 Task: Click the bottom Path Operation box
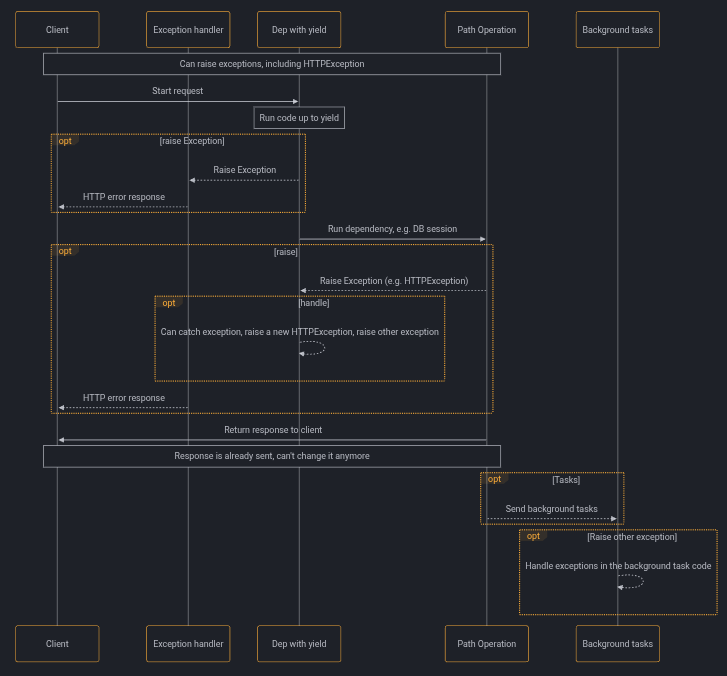[487, 644]
